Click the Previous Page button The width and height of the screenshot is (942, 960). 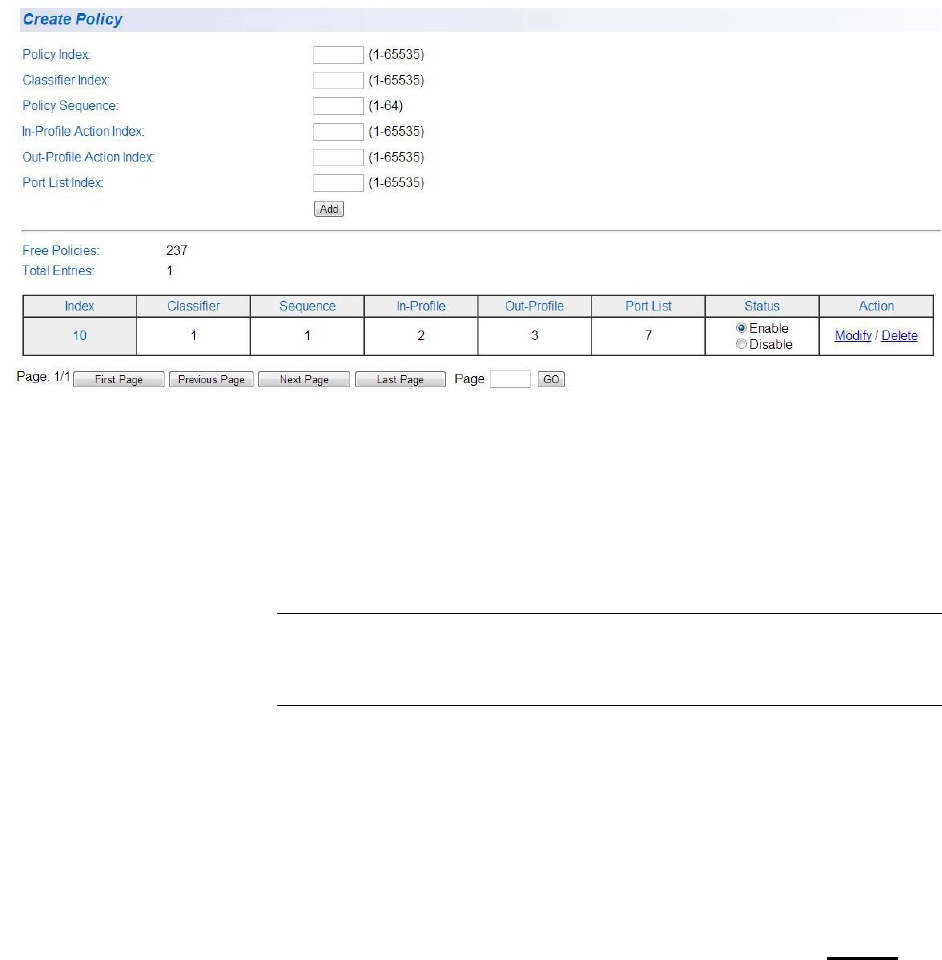[211, 380]
